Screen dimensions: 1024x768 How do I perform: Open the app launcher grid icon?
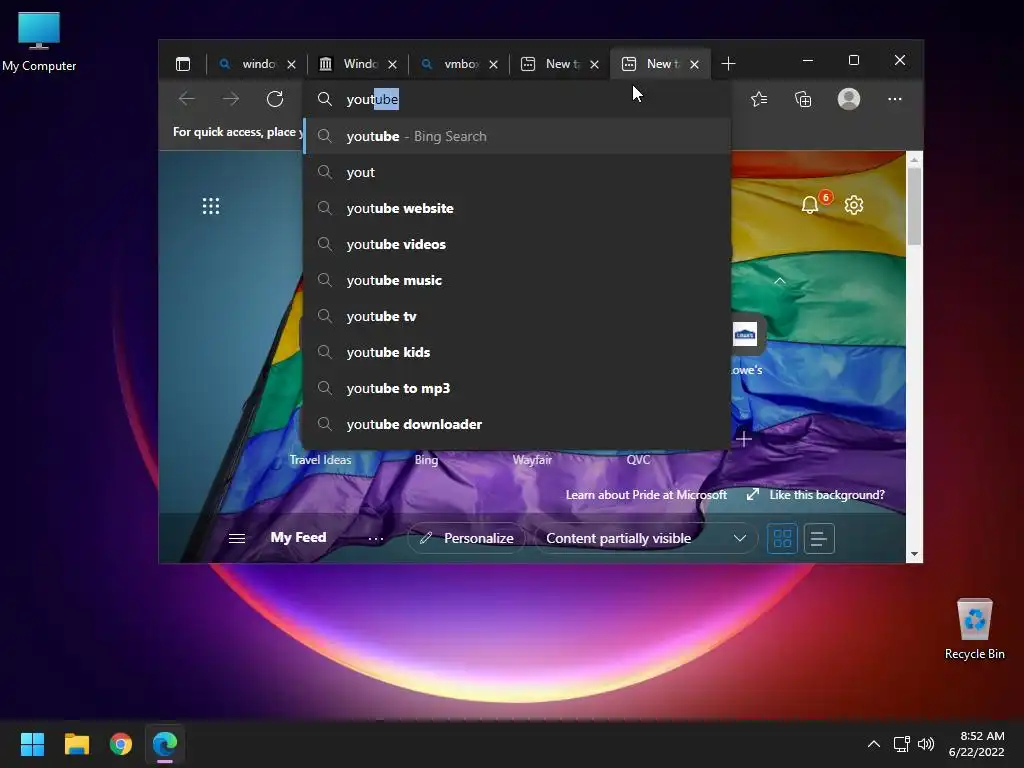click(211, 206)
